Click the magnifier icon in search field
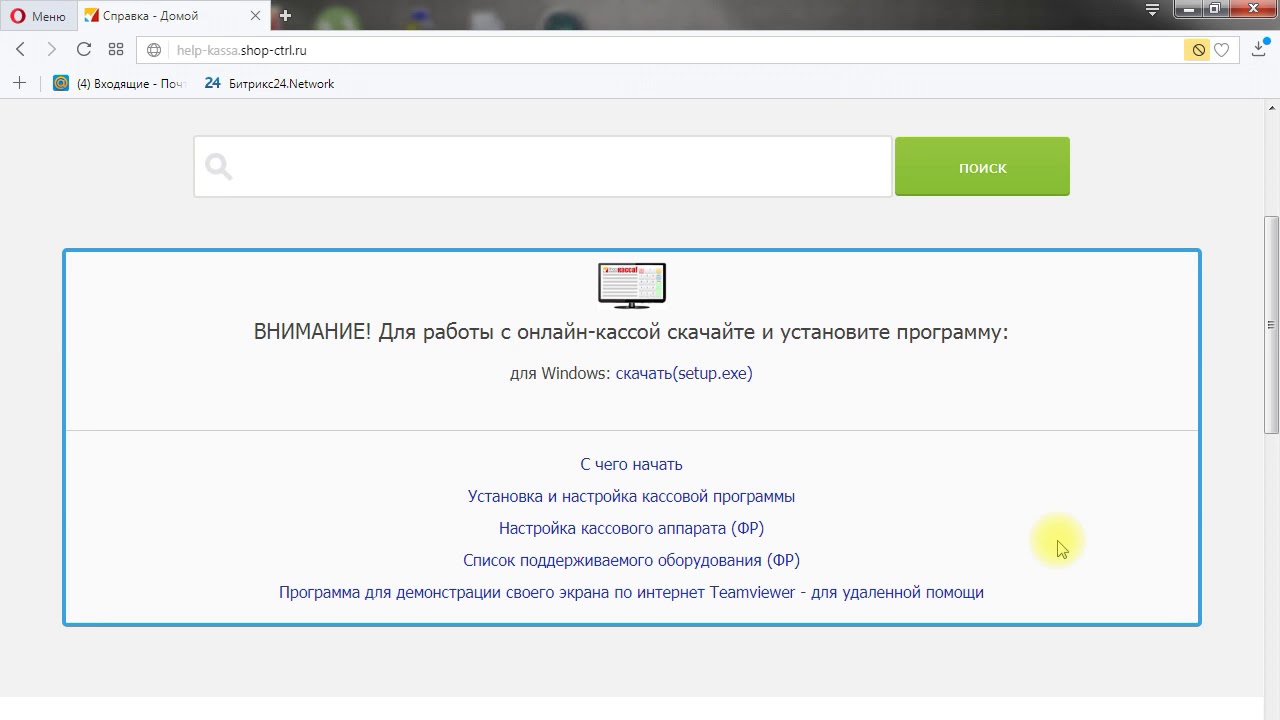 pos(218,167)
